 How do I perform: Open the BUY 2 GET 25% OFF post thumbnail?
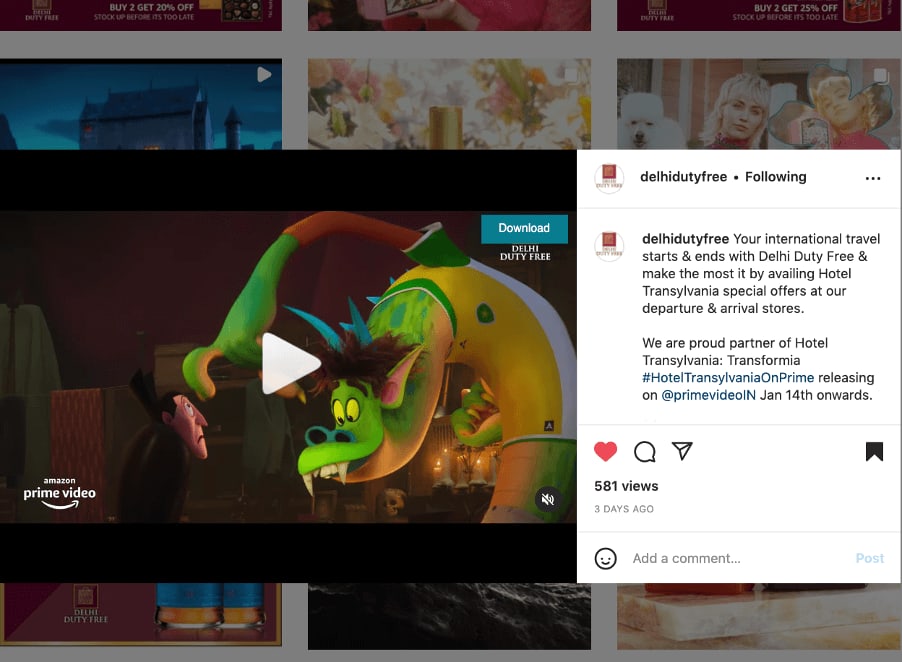click(759, 15)
